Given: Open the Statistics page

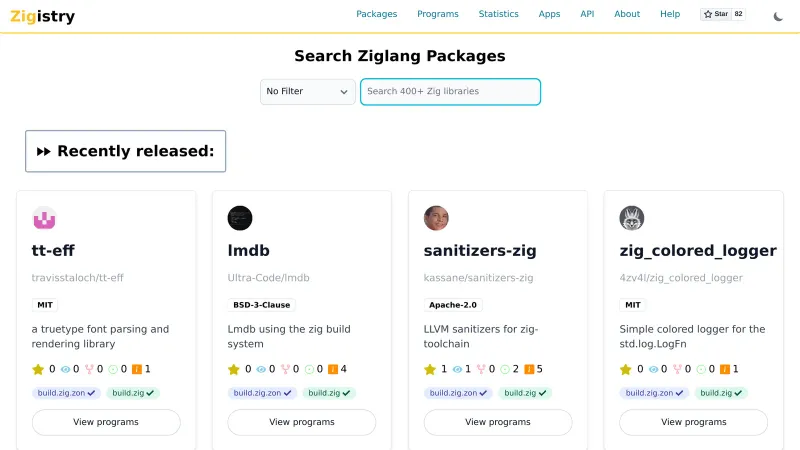Looking at the screenshot, I should pyautogui.click(x=498, y=14).
